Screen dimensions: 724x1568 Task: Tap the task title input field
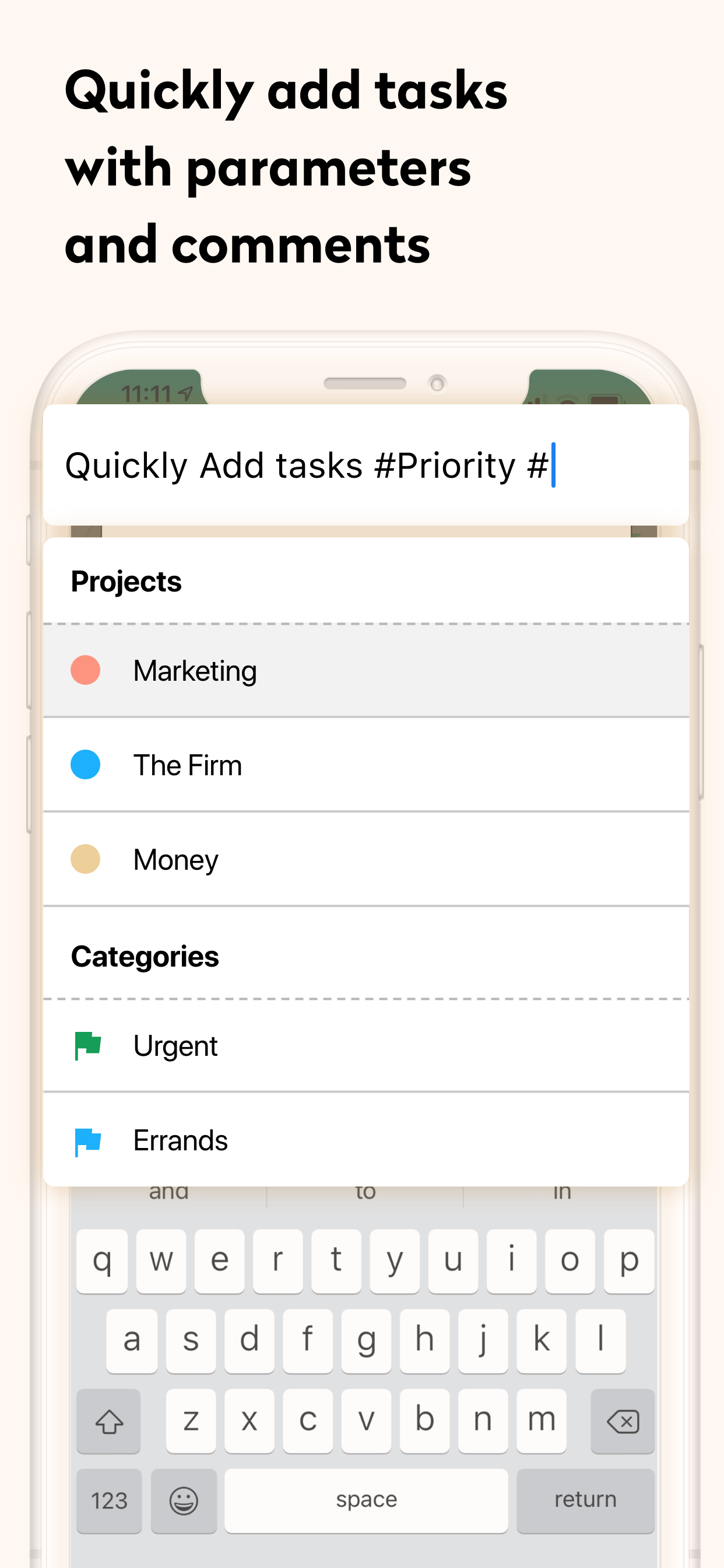click(366, 465)
